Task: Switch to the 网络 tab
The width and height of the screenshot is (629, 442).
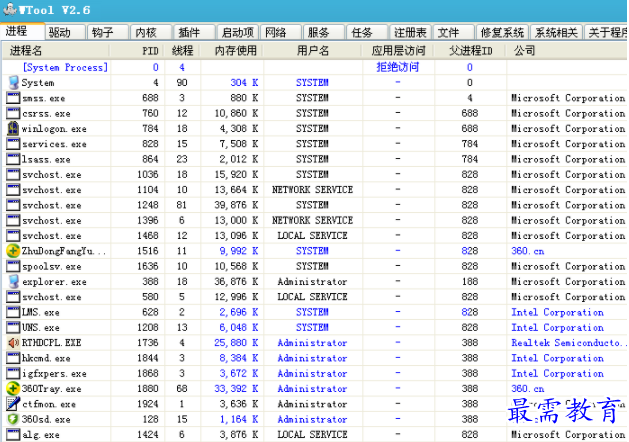Action: point(281,32)
